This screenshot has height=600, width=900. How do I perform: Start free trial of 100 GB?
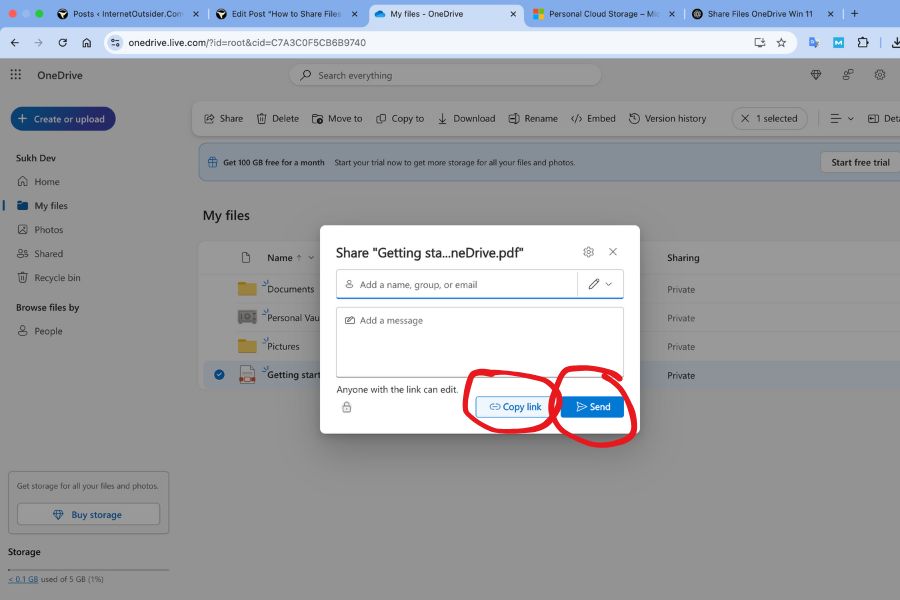[x=860, y=162]
